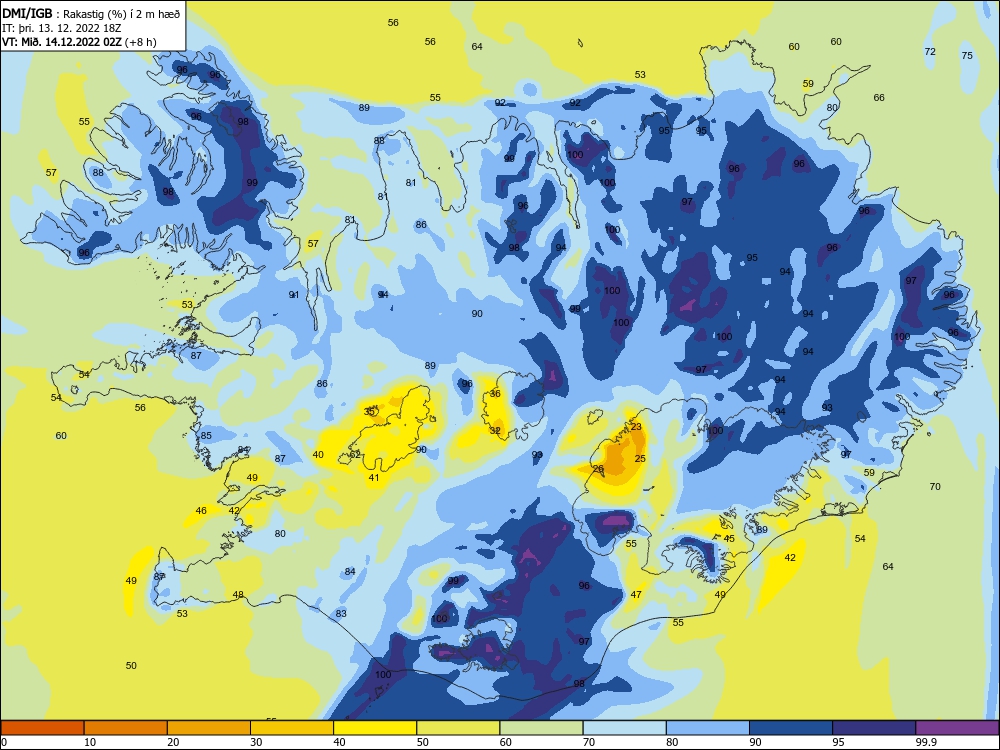Image resolution: width=1000 pixels, height=750 pixels.
Task: Select the map value 46
Action: [x=201, y=511]
